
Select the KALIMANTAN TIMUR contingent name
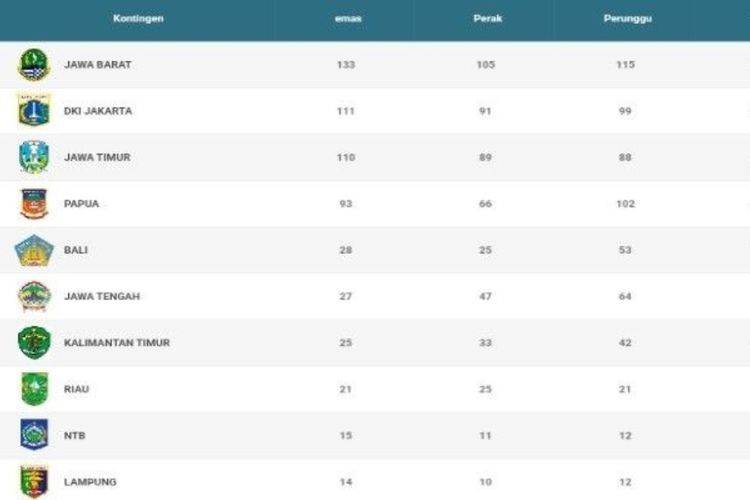tap(117, 343)
